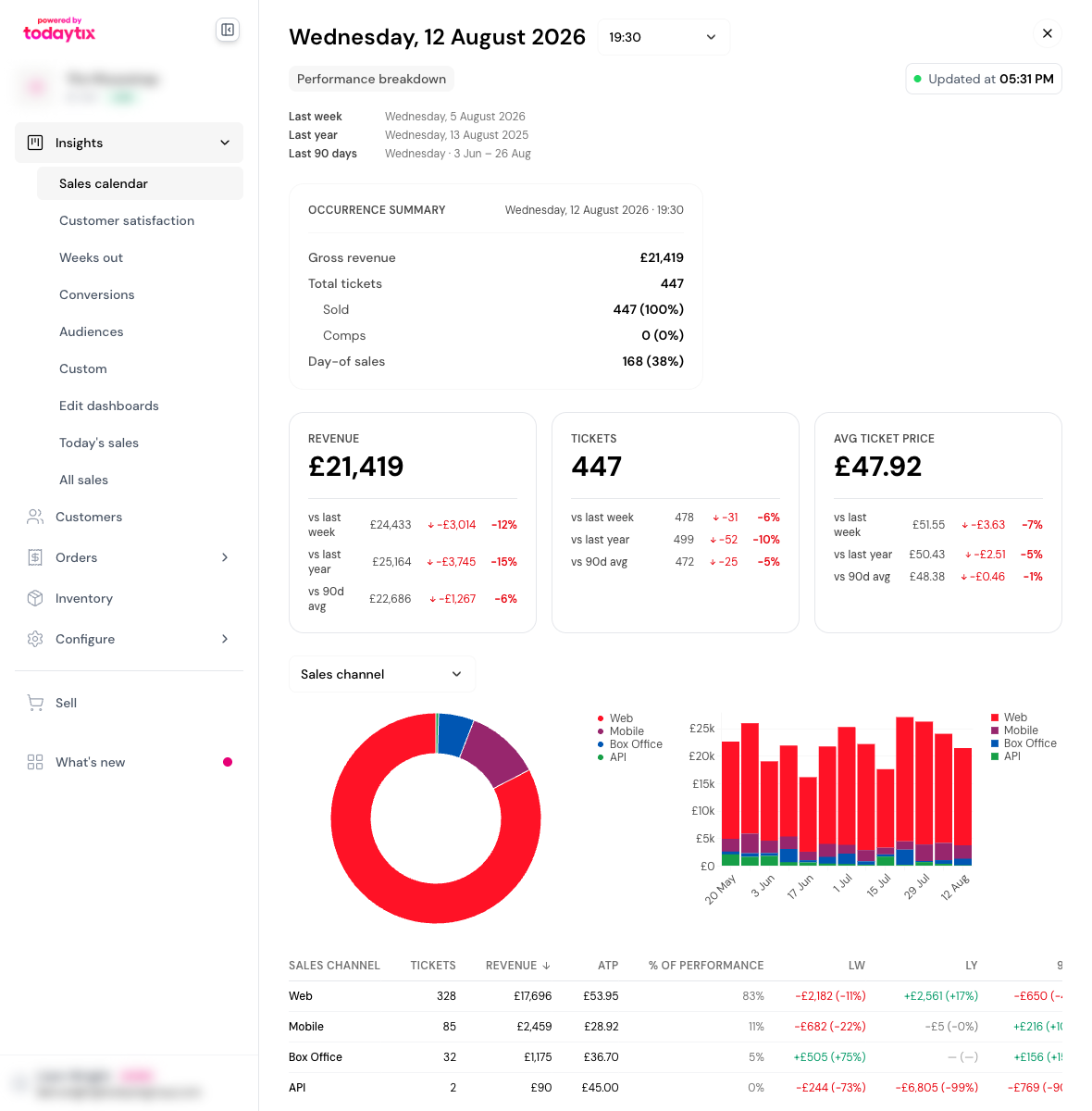1092x1111 pixels.
Task: Click Last year Wednesday, 13 August 2025
Action: (408, 135)
